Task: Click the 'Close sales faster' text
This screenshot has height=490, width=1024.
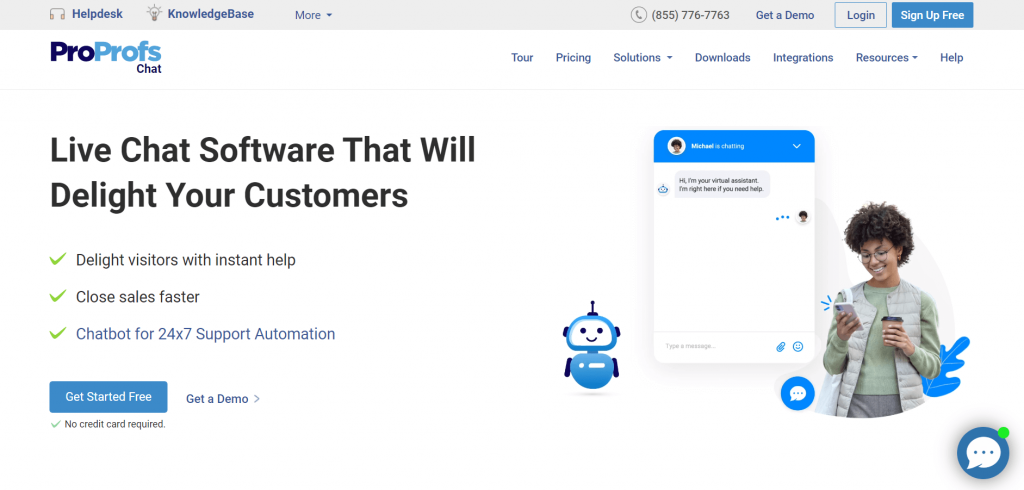Action: point(138,297)
